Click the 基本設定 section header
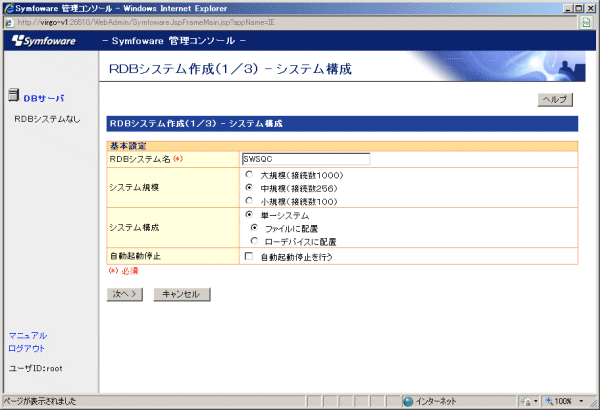This screenshot has width=600, height=410. (x=342, y=146)
